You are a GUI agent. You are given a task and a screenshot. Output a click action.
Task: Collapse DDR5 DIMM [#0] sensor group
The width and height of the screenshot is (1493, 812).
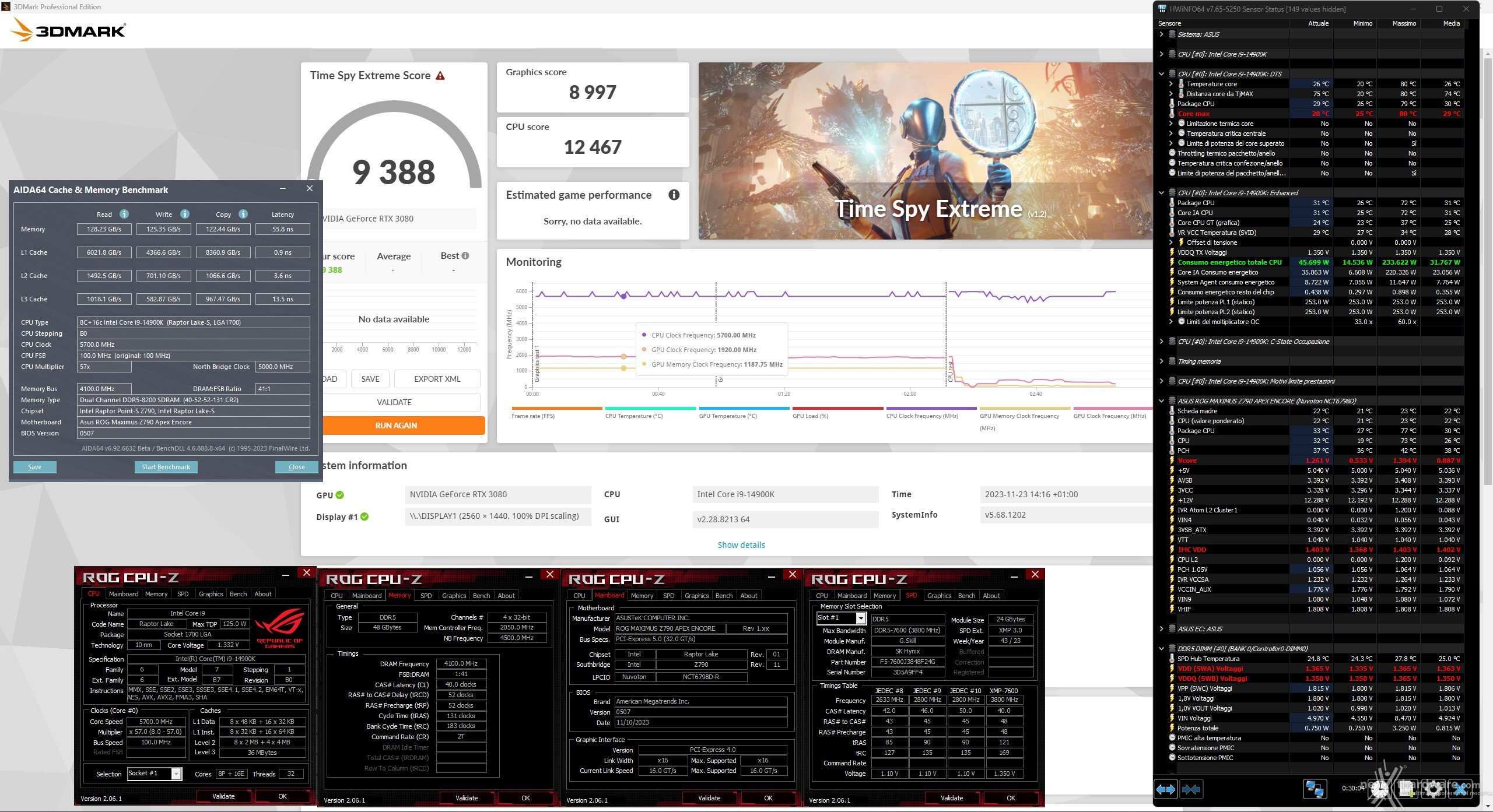1161,649
